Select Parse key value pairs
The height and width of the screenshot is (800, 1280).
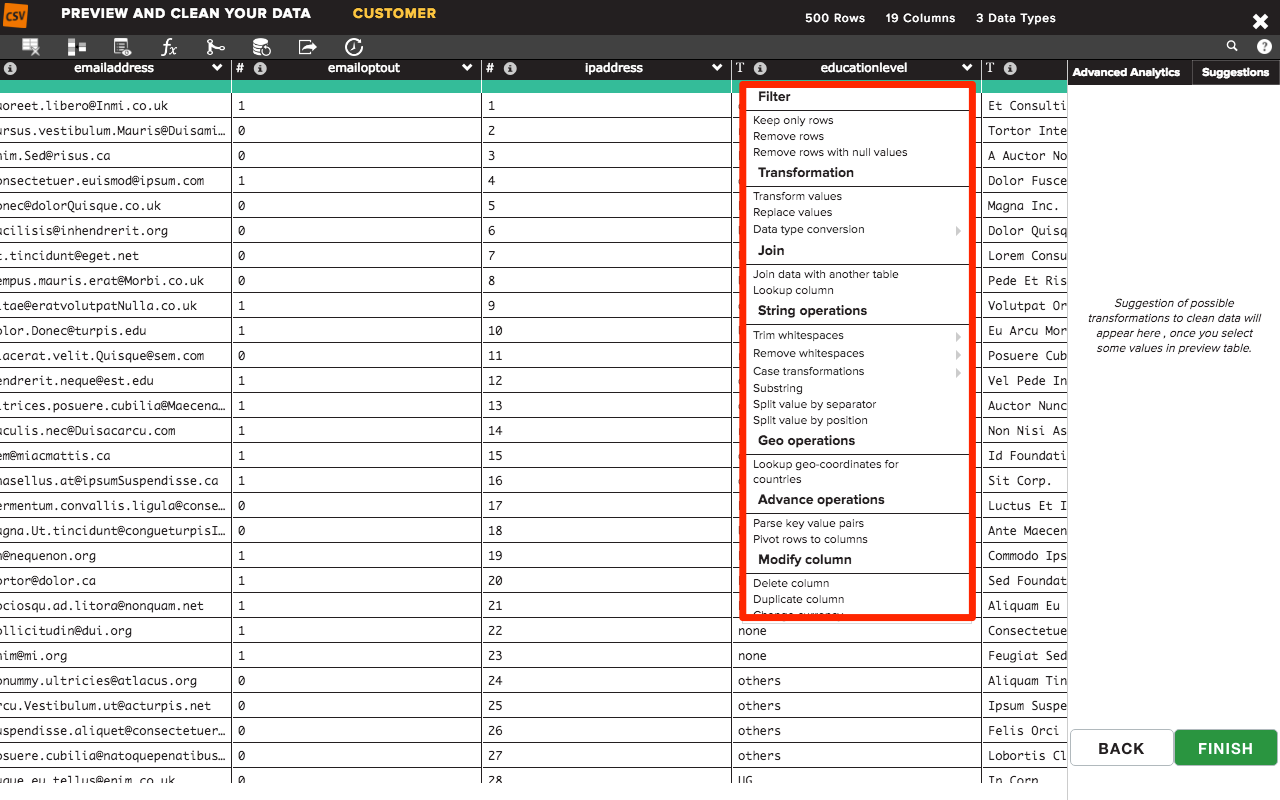coord(808,524)
